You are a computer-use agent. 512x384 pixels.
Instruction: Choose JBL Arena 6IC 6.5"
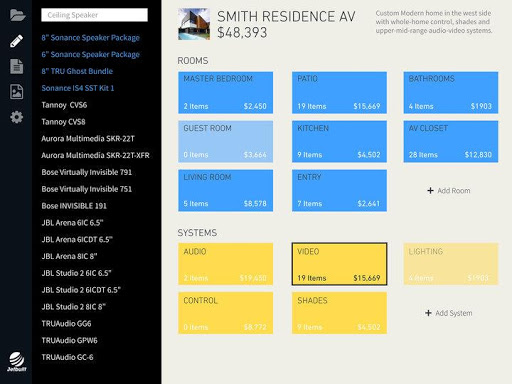72,223
